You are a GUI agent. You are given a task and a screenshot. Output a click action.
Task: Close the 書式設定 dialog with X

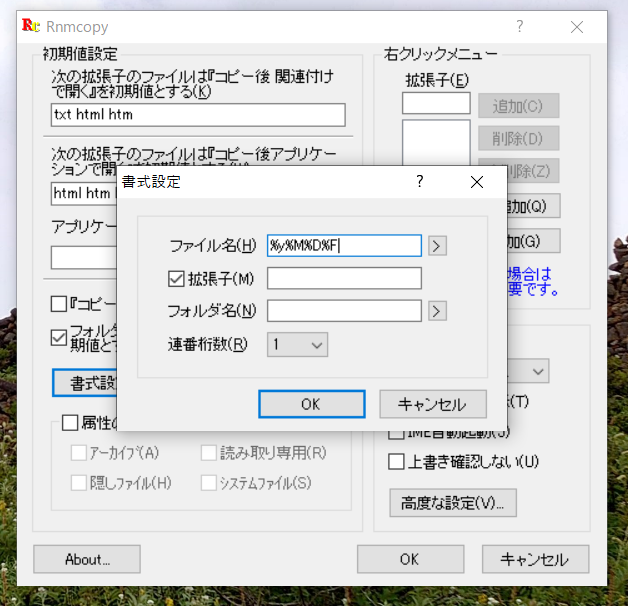(476, 182)
